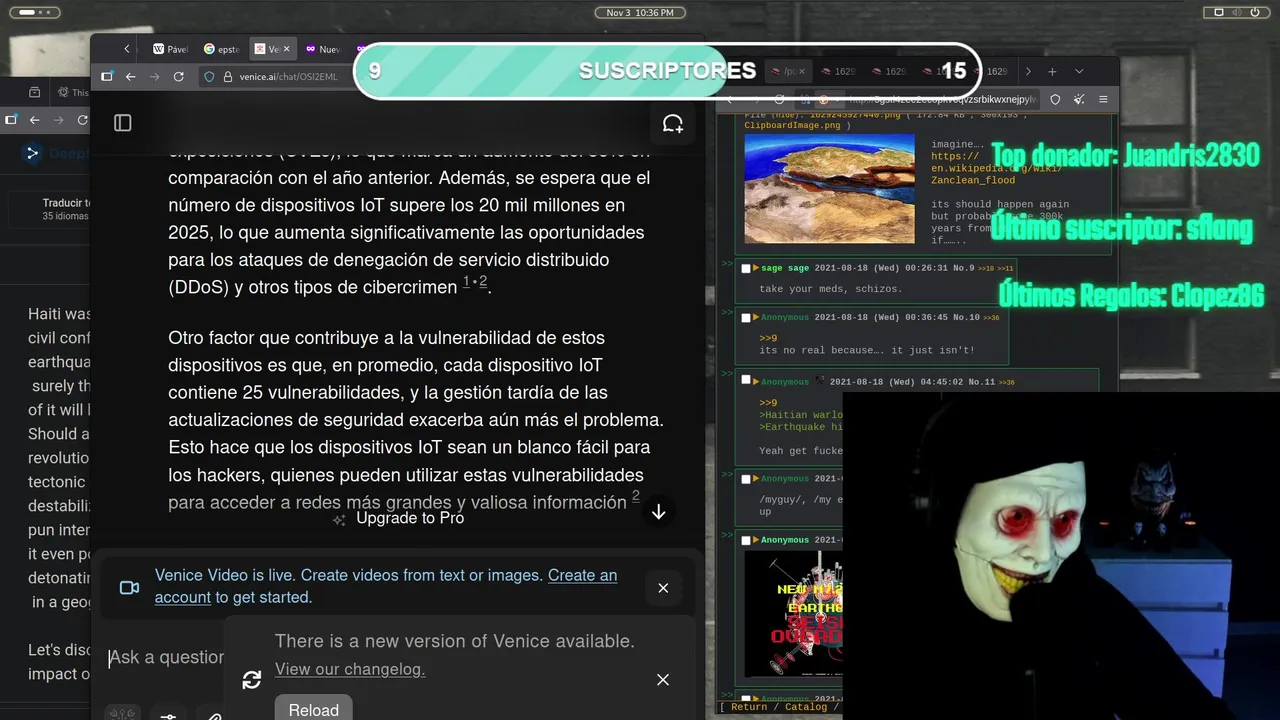The width and height of the screenshot is (1280, 720).
Task: Follow the Create an account link
Action: (x=386, y=586)
